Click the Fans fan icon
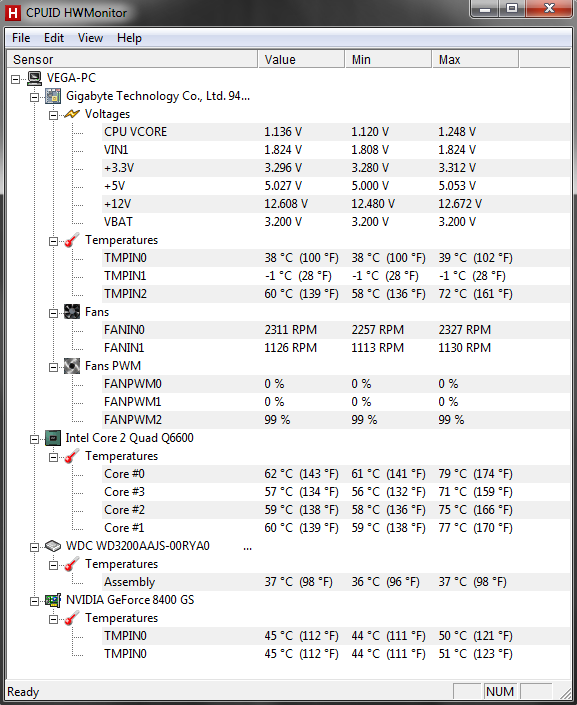 (72, 312)
